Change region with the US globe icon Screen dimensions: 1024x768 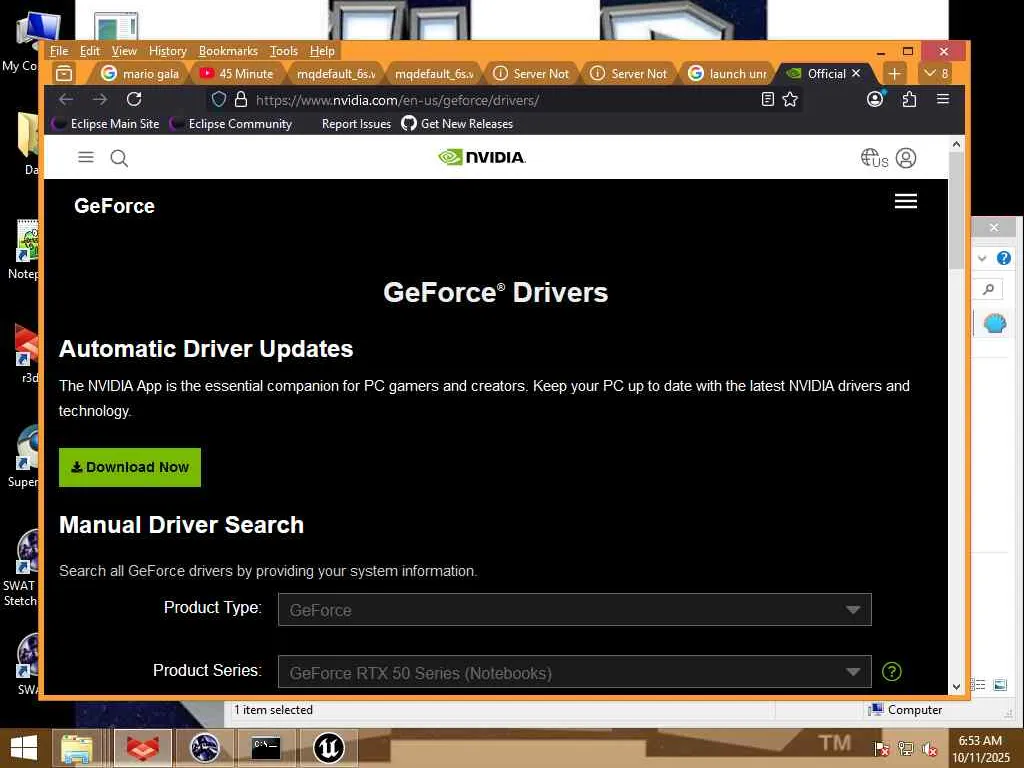click(874, 158)
